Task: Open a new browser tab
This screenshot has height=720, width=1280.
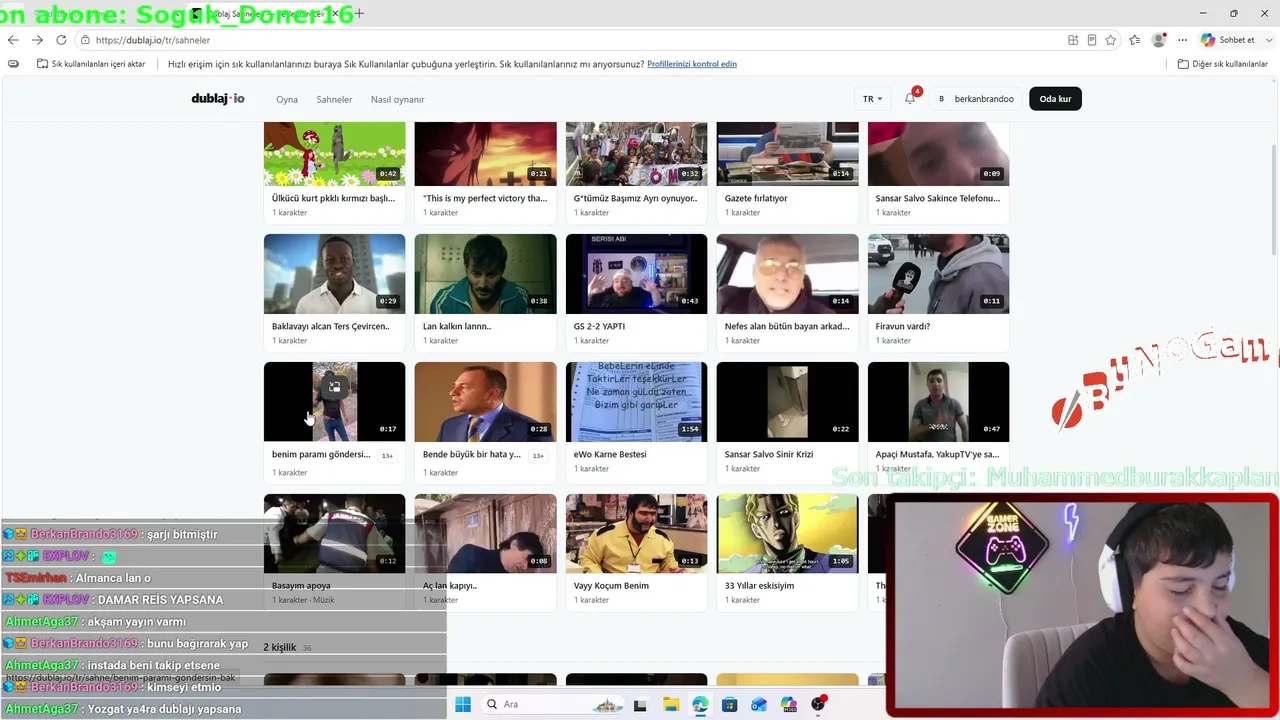Action: point(359,14)
